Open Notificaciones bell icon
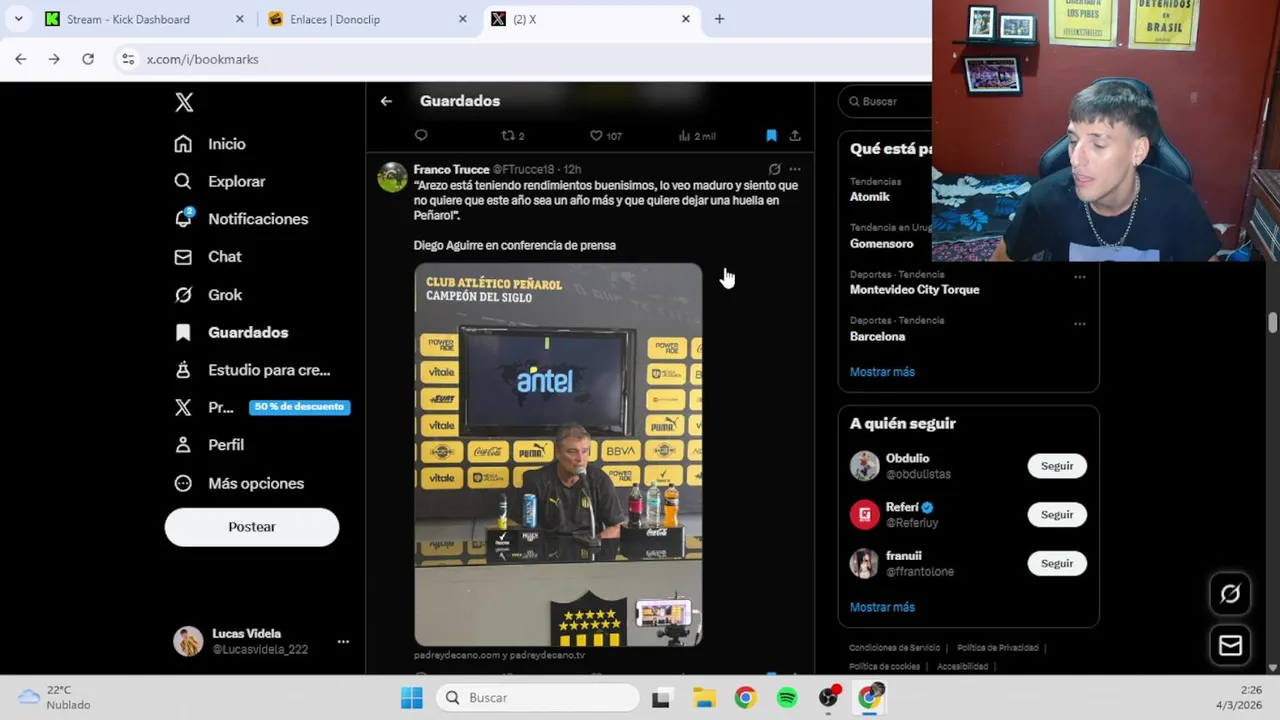The height and width of the screenshot is (720, 1280). (x=183, y=218)
